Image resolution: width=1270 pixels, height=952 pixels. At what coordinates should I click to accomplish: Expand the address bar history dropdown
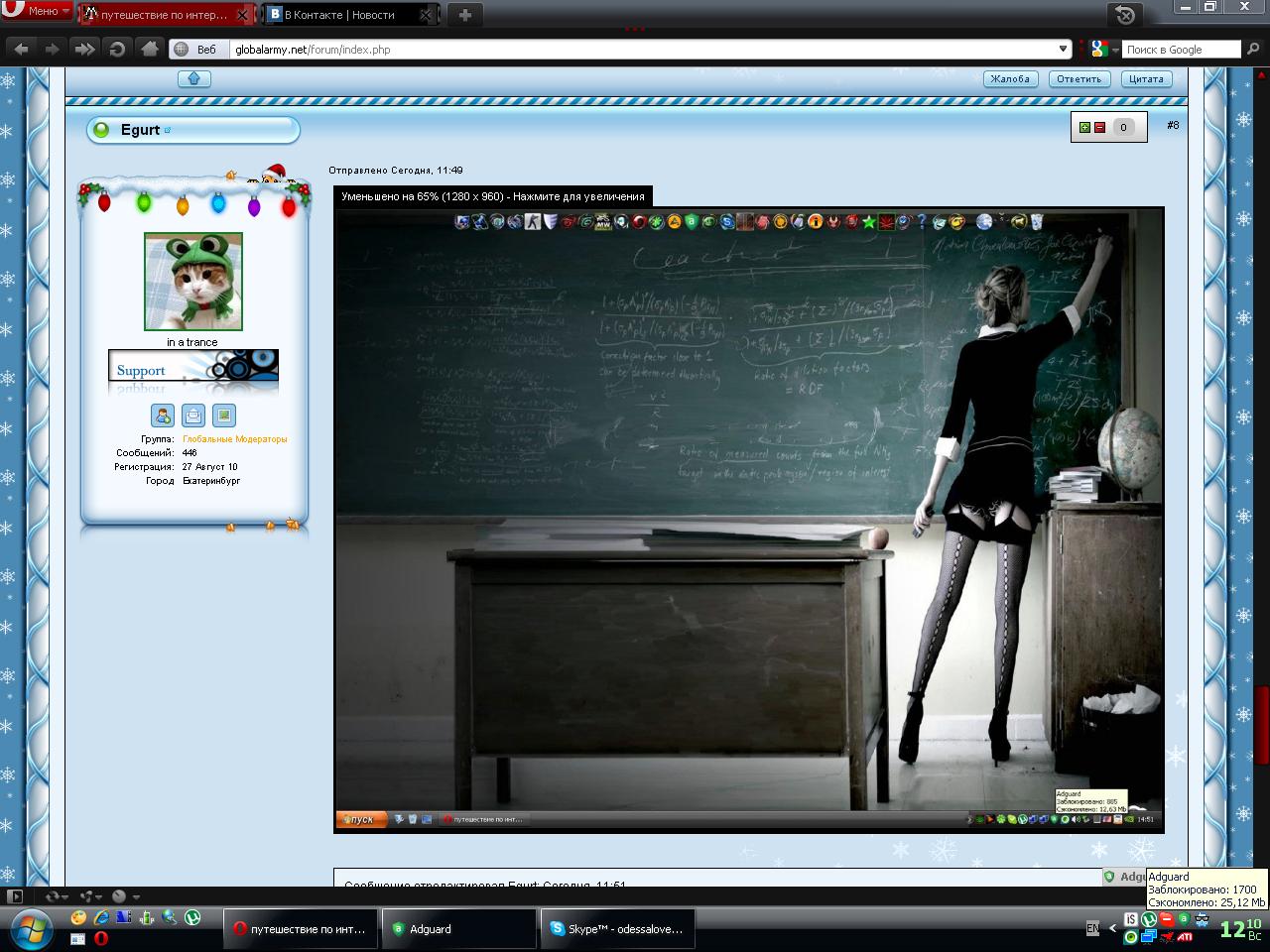[x=1064, y=49]
